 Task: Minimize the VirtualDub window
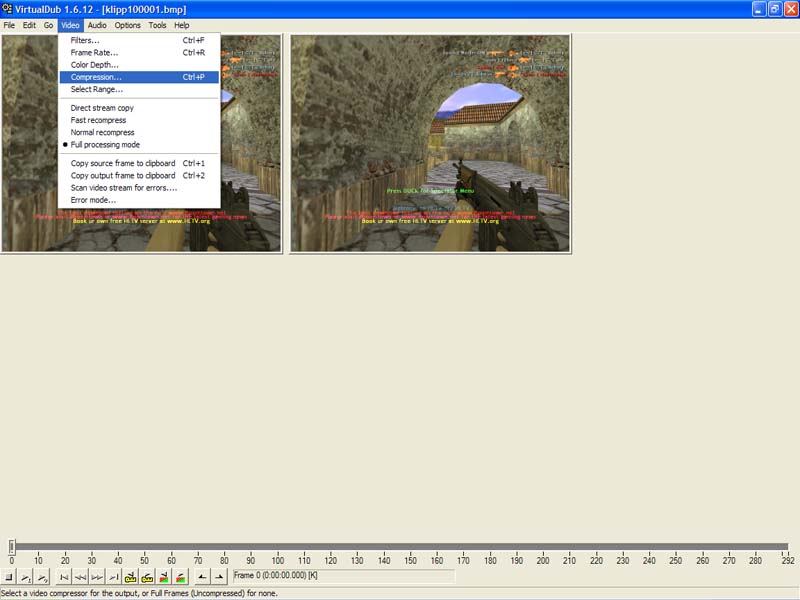pos(759,9)
